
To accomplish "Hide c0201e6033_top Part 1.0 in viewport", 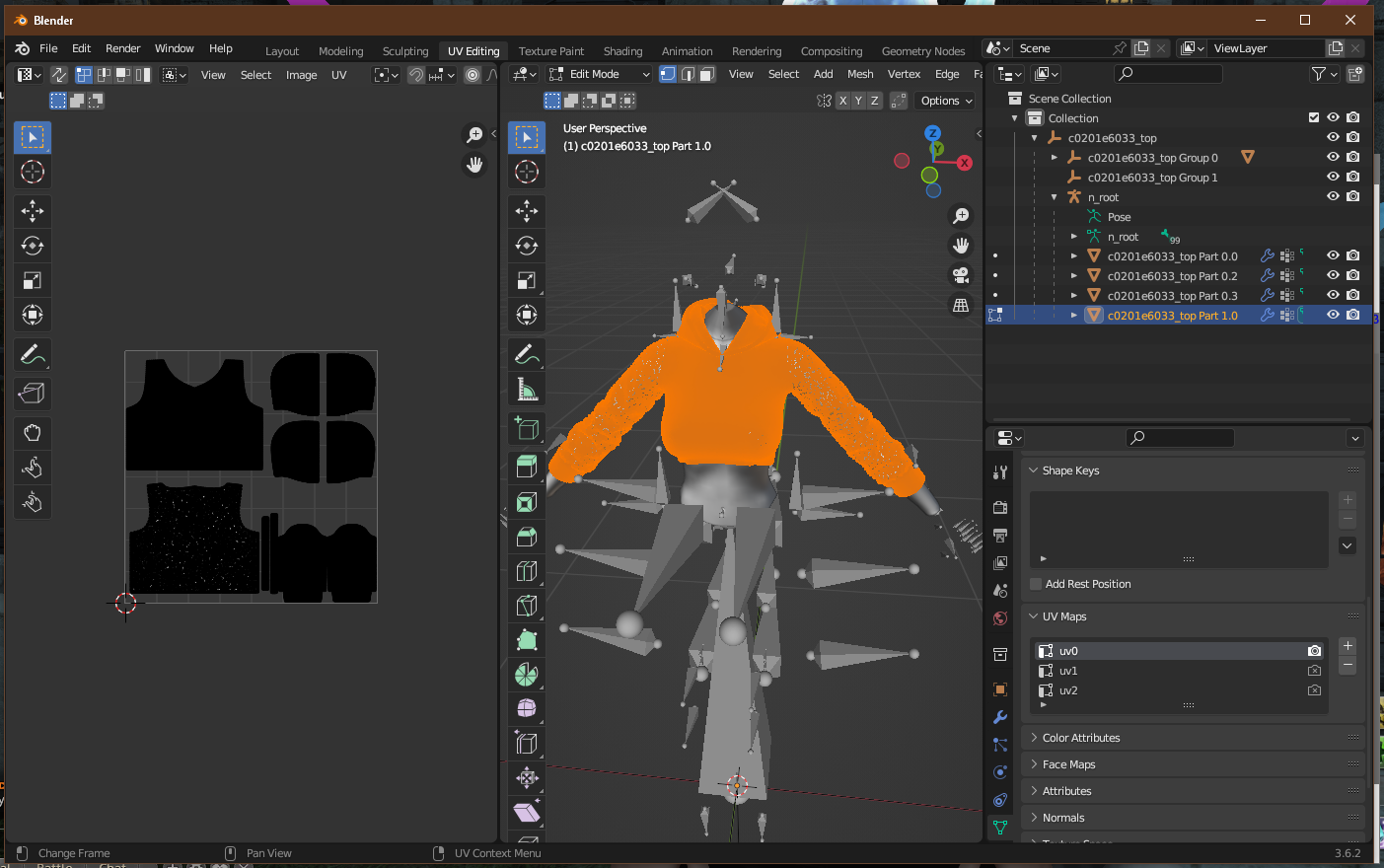I will pos(1333,315).
